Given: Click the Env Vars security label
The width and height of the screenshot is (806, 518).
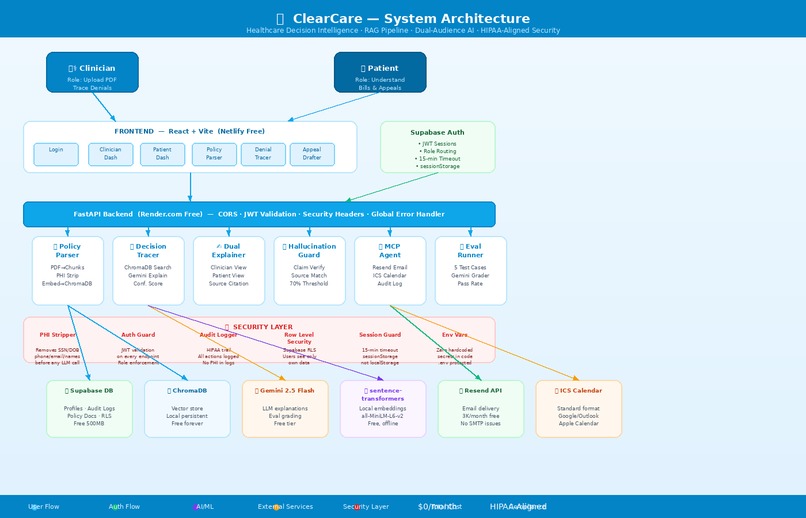Looking at the screenshot, I should tap(455, 335).
